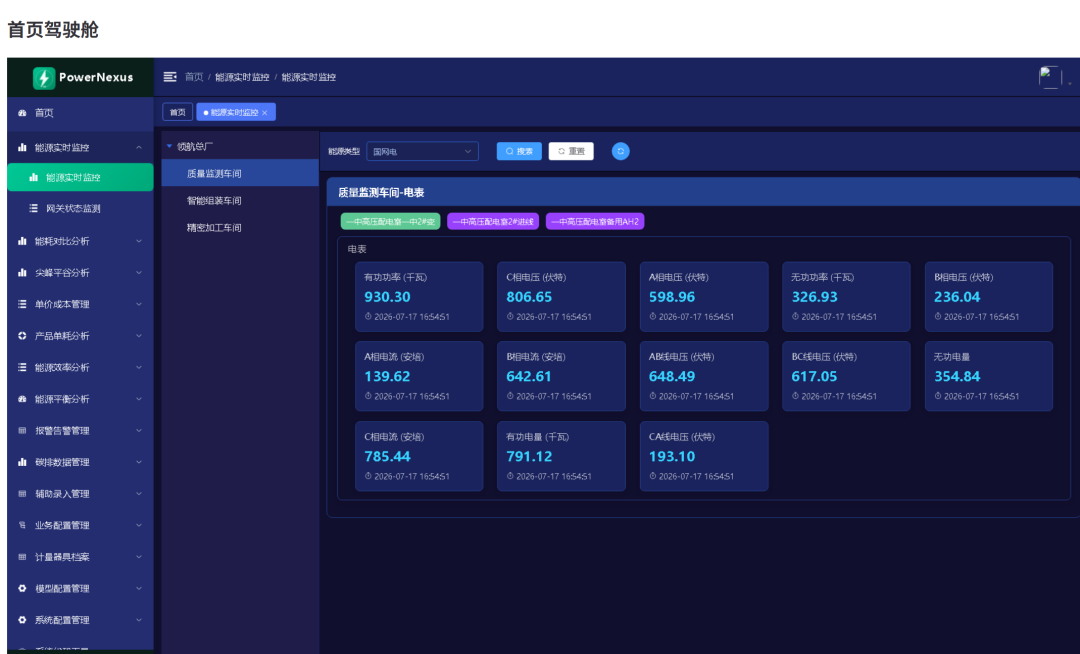Switch to the 首页 page tab

[178, 112]
